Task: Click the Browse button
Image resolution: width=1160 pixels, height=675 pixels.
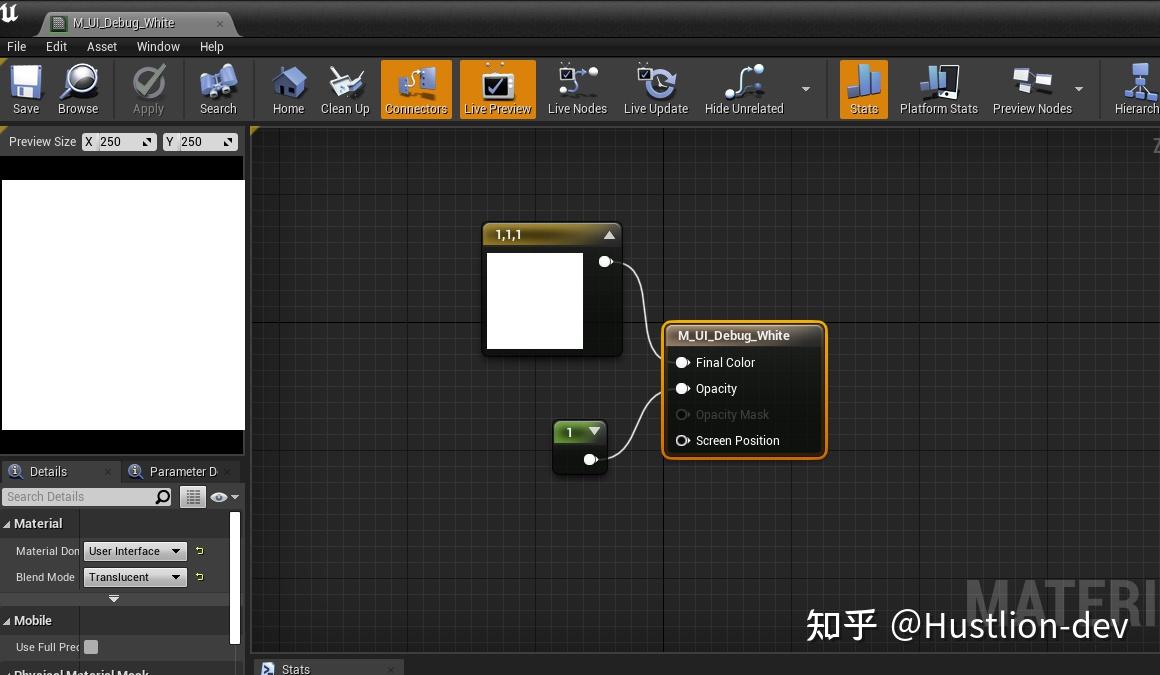Action: pos(79,88)
